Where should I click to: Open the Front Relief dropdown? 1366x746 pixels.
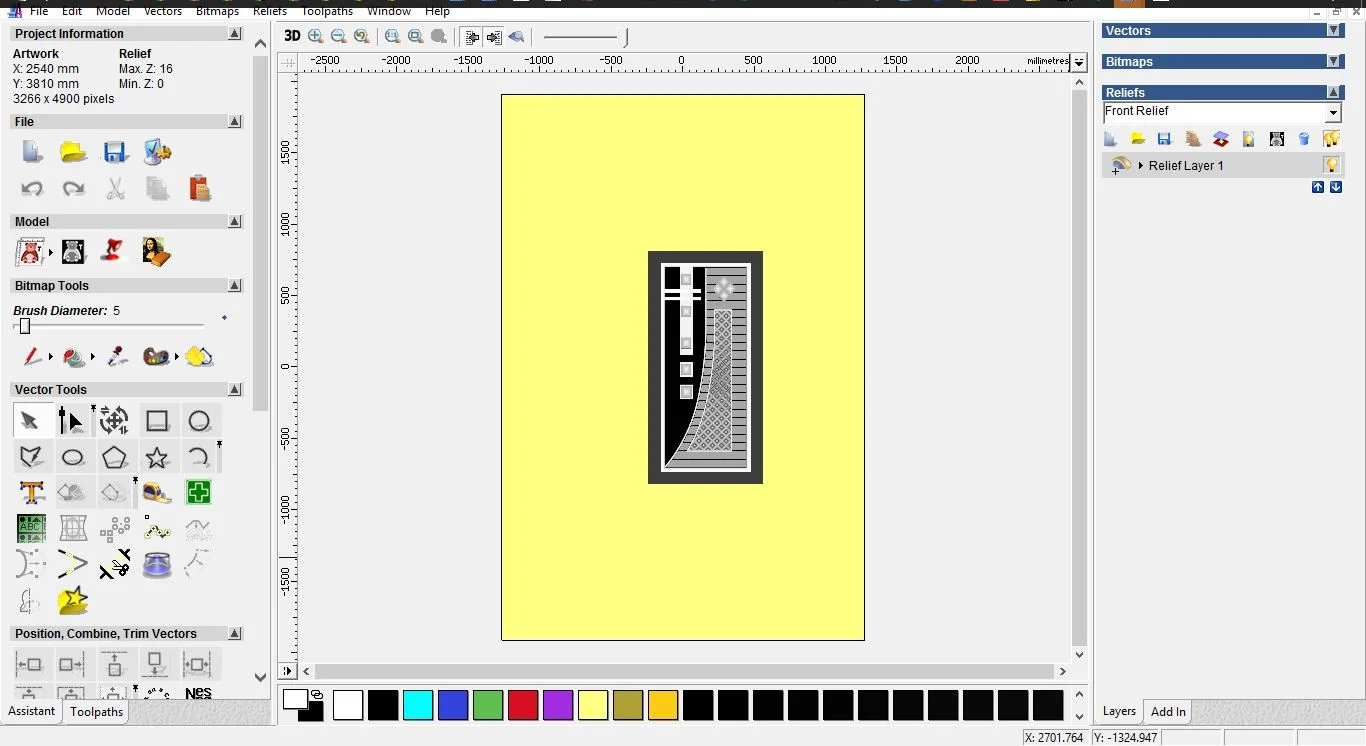[x=1332, y=113]
